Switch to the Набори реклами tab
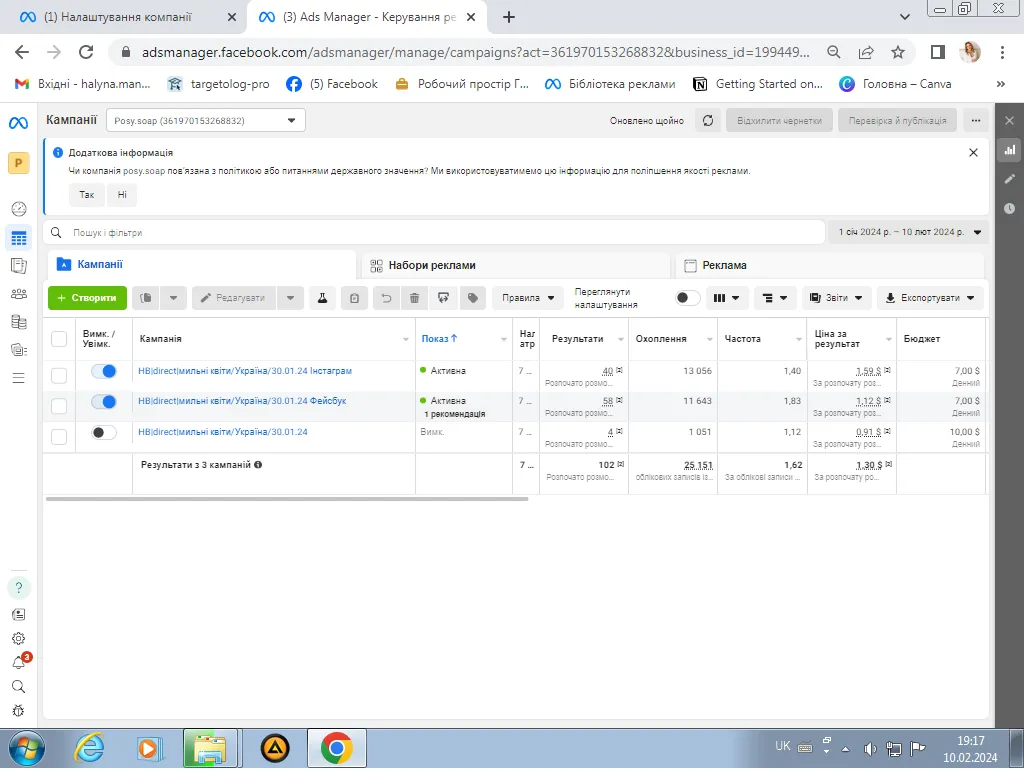The image size is (1024, 772). point(515,265)
